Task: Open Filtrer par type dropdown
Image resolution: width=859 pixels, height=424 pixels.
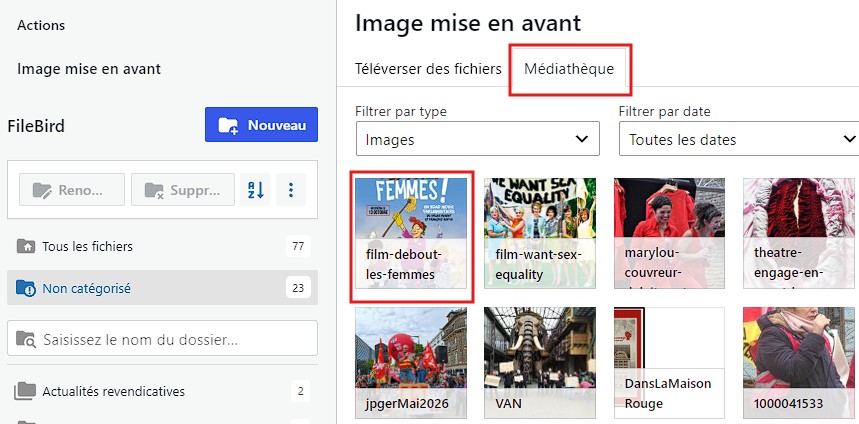Action: click(x=478, y=139)
